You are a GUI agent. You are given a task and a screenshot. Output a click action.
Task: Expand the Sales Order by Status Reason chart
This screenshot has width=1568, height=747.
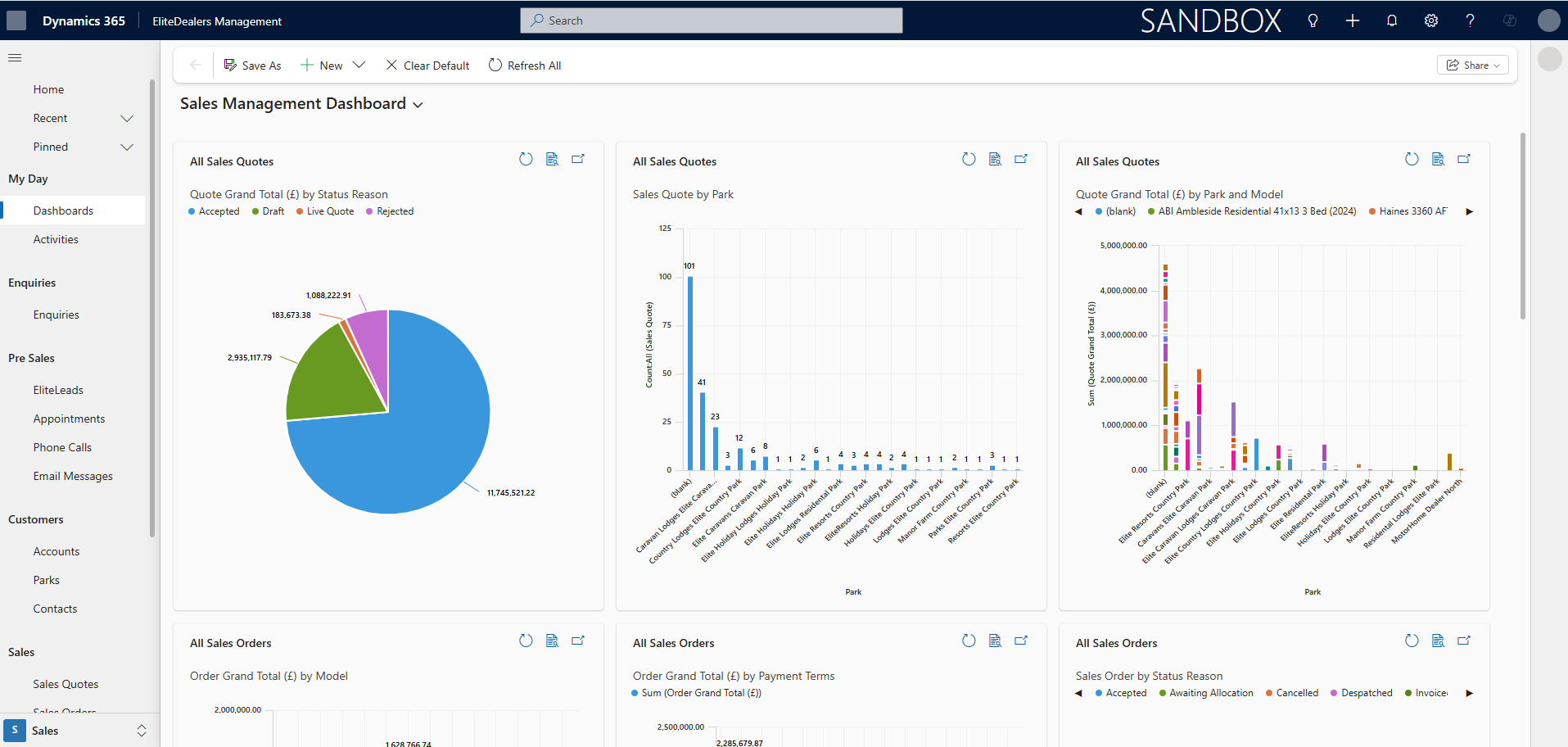point(1464,641)
